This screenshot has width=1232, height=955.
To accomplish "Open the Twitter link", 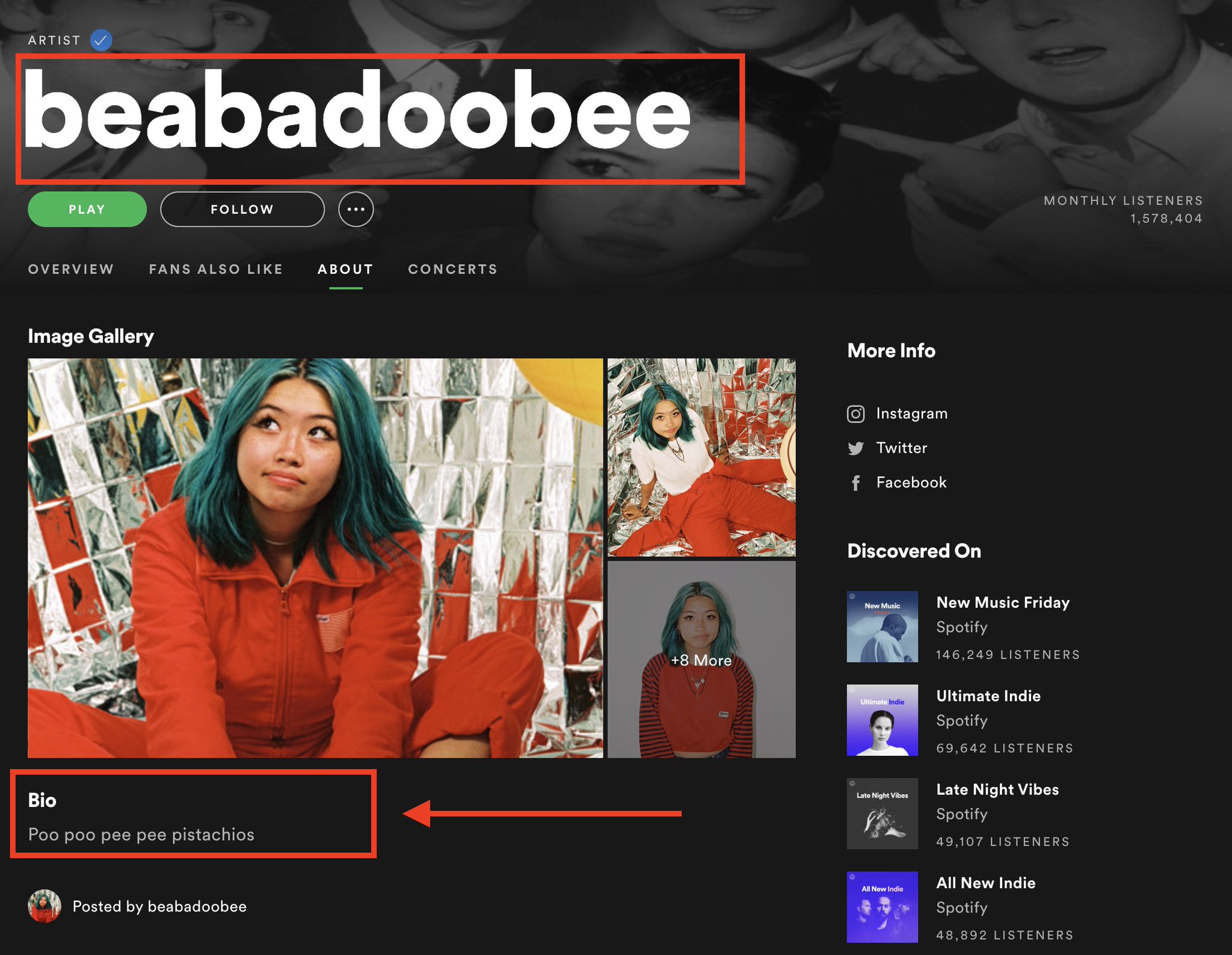I will click(x=902, y=448).
